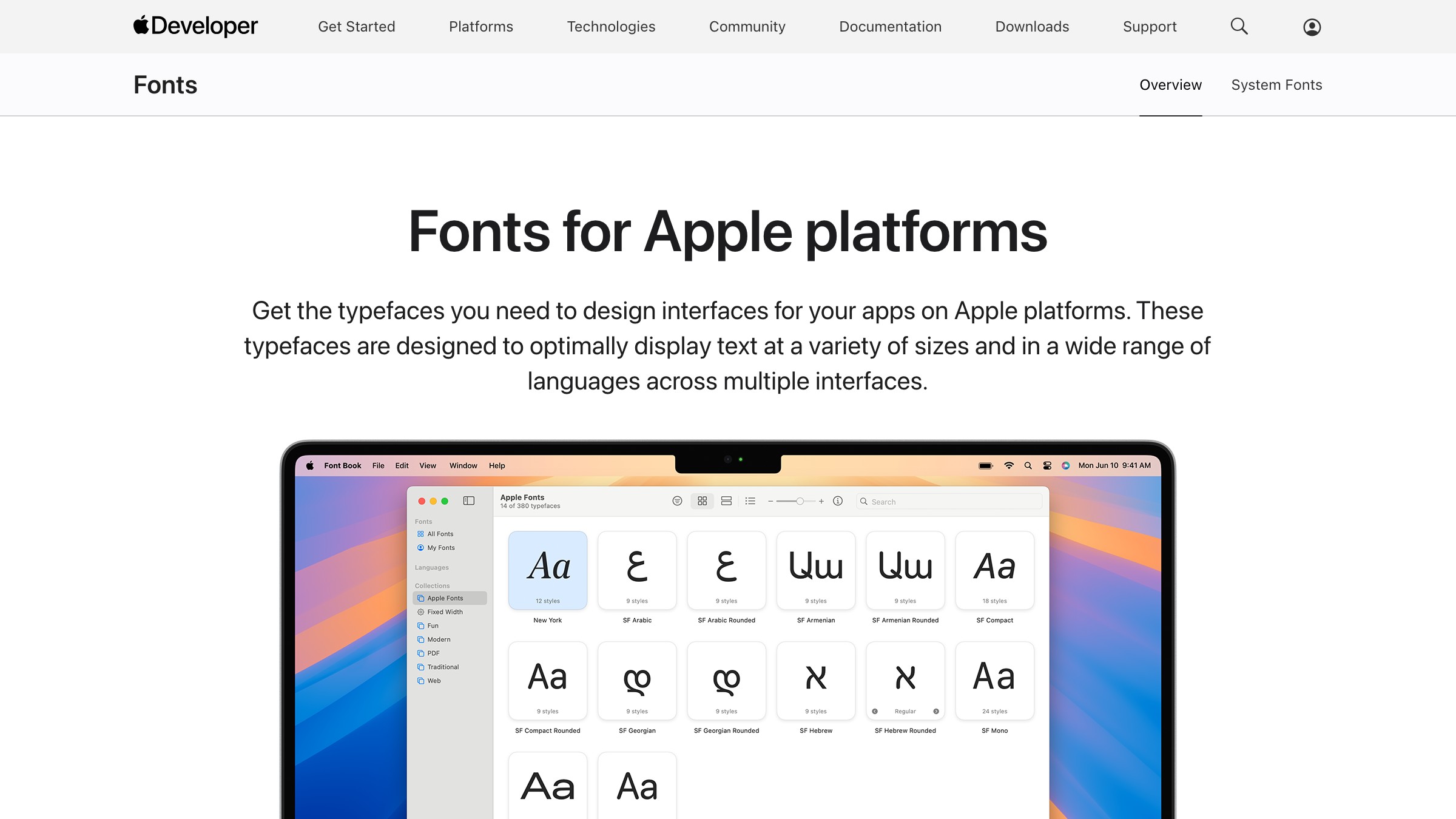Image resolution: width=1456 pixels, height=819 pixels.
Task: Select the Overview tab
Action: coord(1170,85)
